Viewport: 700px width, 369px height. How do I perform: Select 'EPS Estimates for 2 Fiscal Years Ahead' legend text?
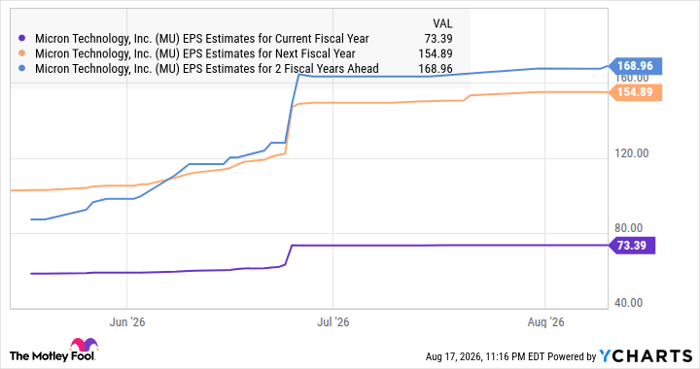[x=281, y=68]
